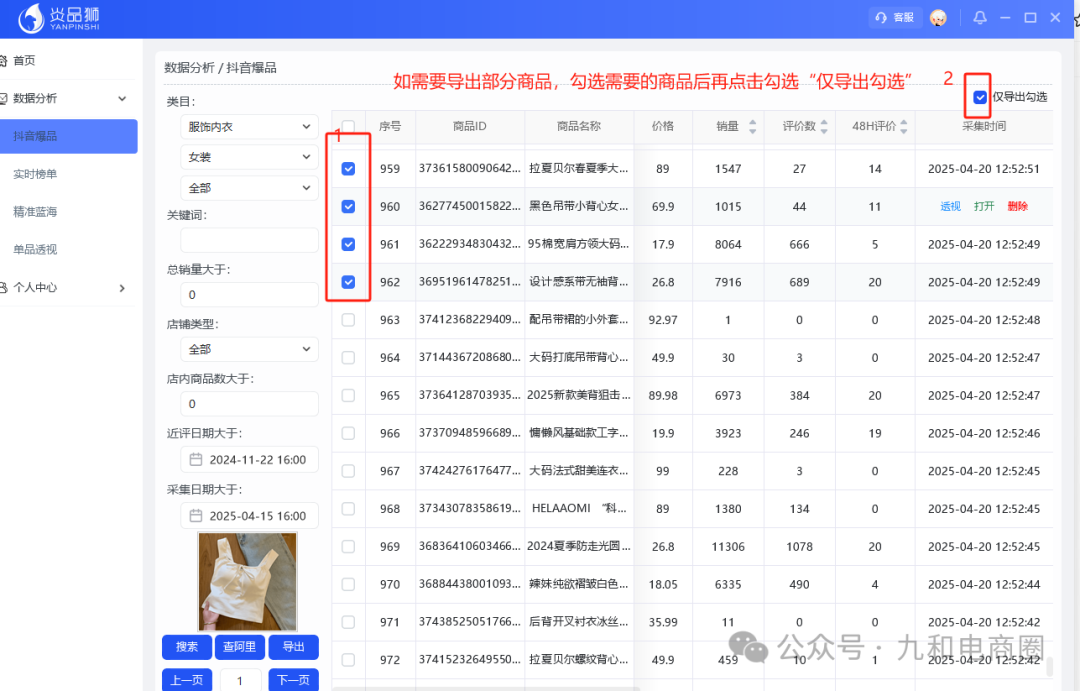
Task: Open the 服饰内衣 category dropdown
Action: tap(248, 127)
